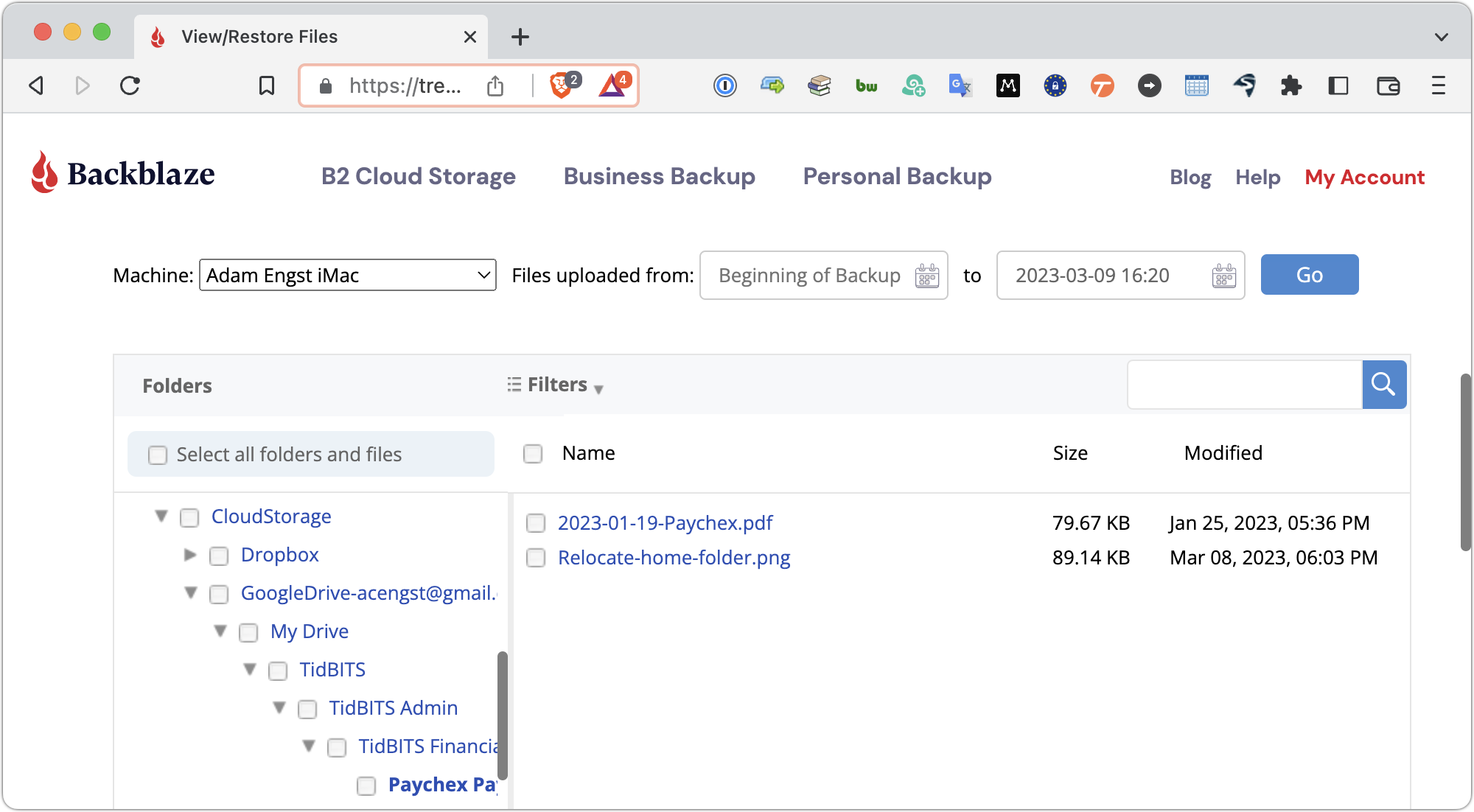The image size is (1474, 812).
Task: Click the Brave Shields lion icon
Action: 561,85
